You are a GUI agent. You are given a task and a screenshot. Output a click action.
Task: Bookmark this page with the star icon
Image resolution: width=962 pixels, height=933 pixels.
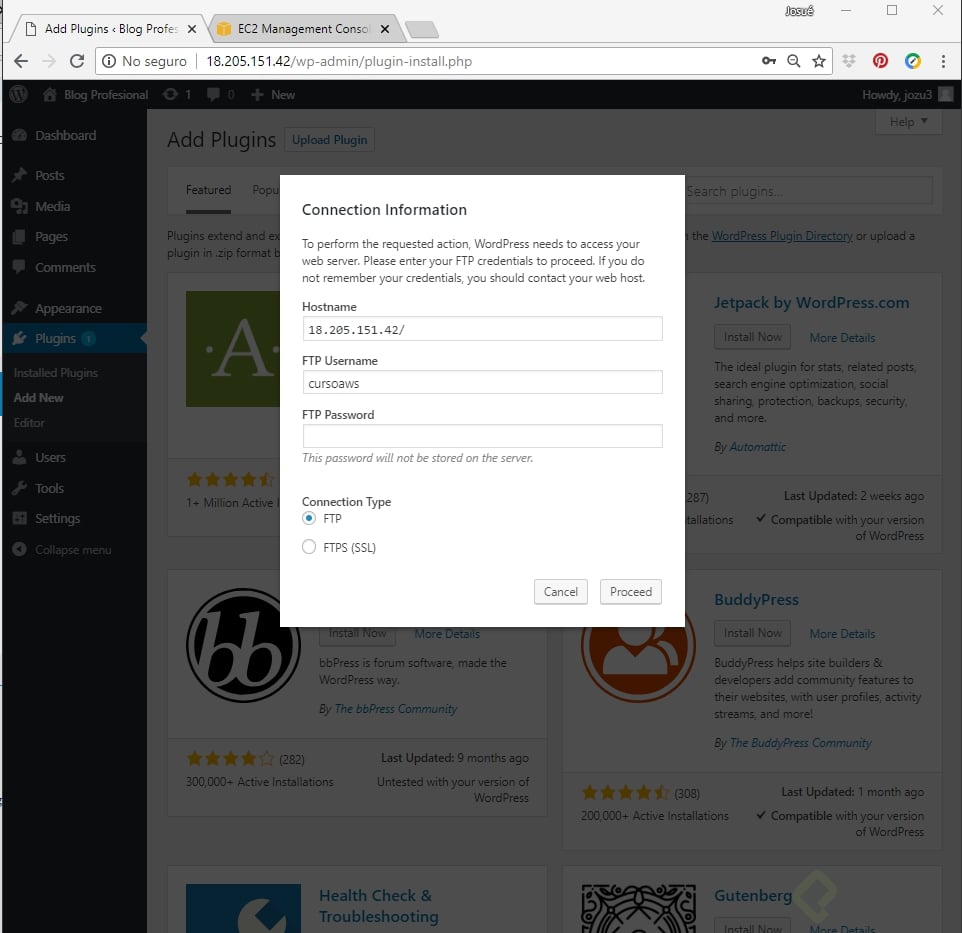818,61
